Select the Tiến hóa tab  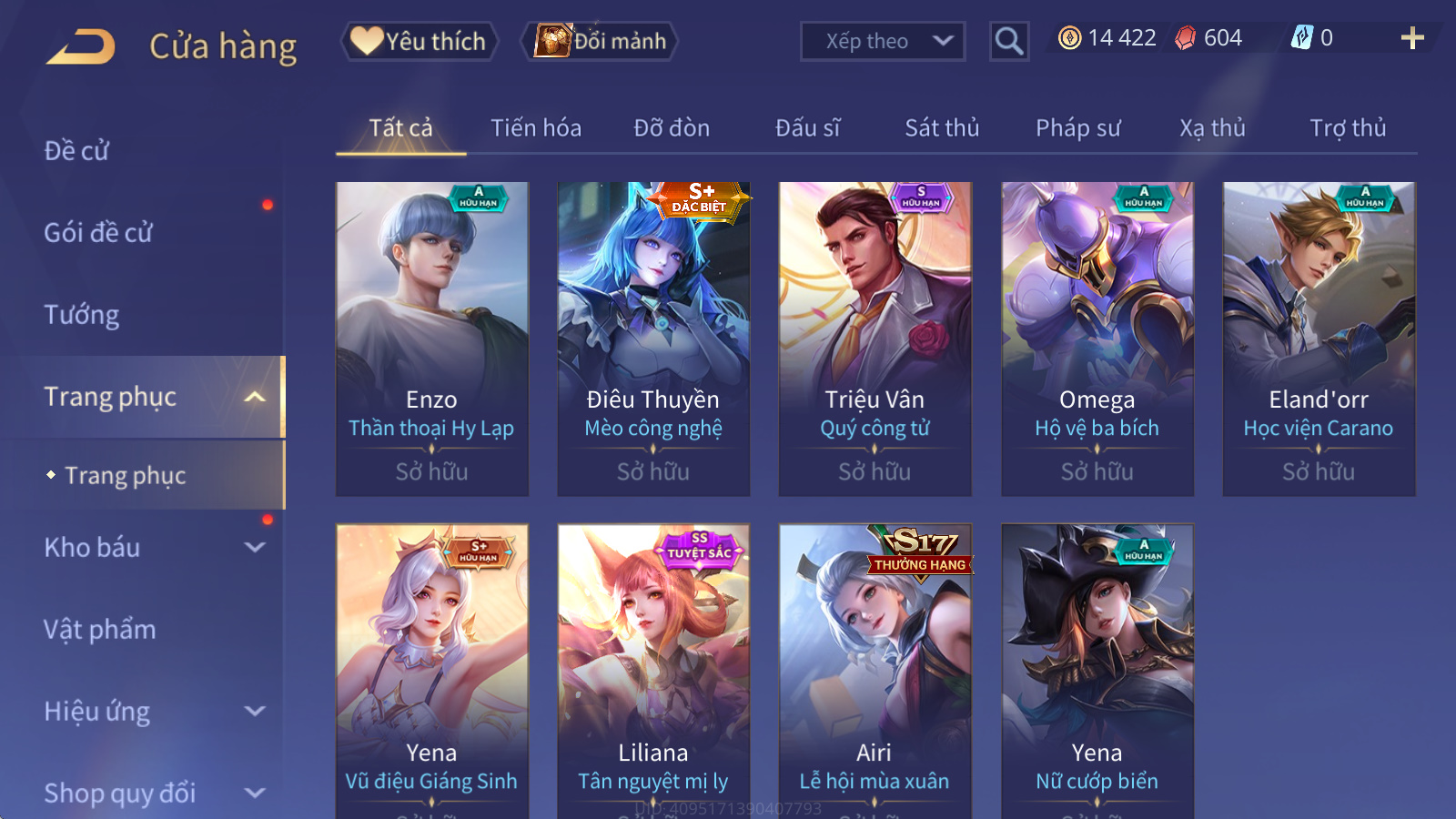click(x=536, y=128)
